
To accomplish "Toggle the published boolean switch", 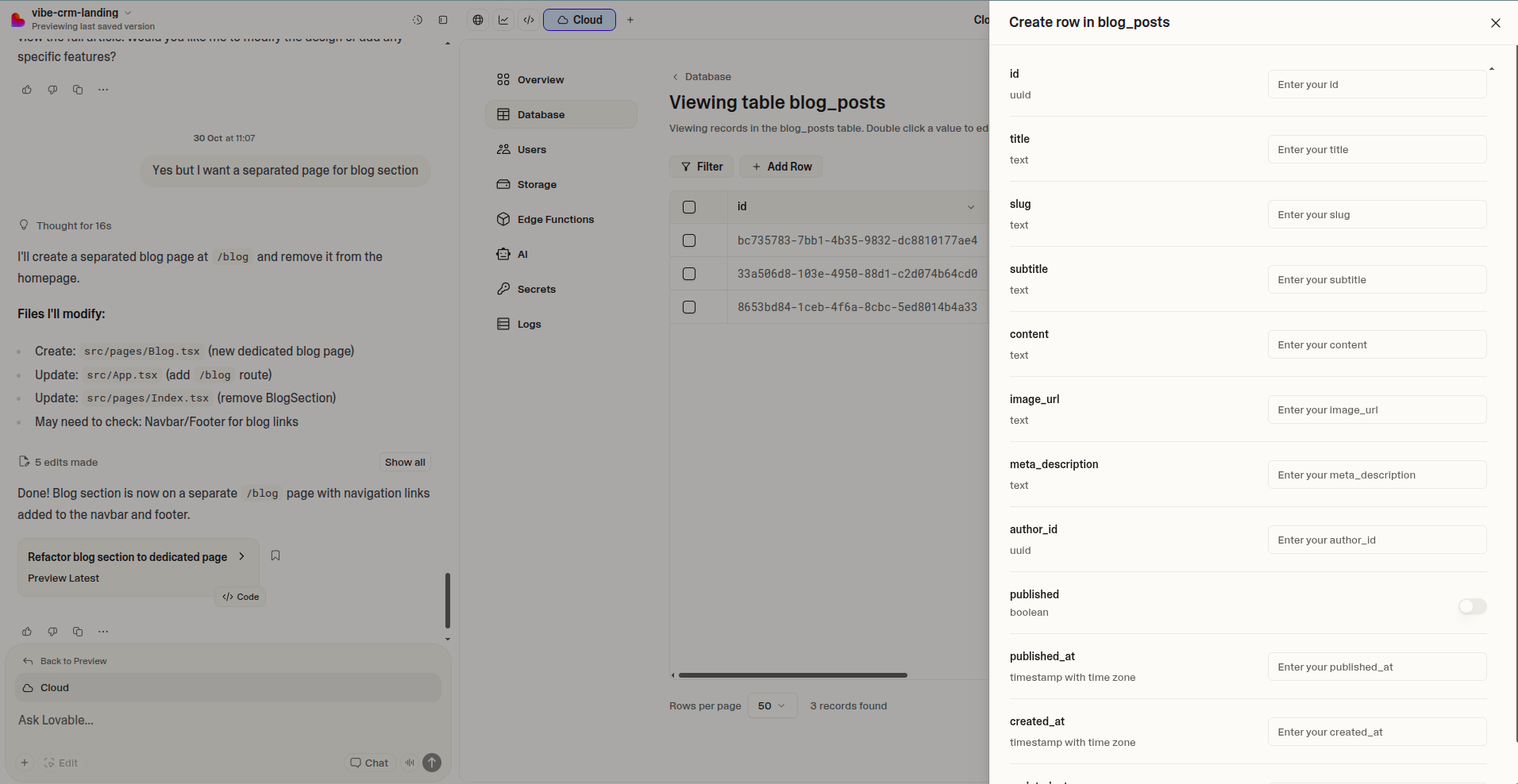I will 1472,606.
